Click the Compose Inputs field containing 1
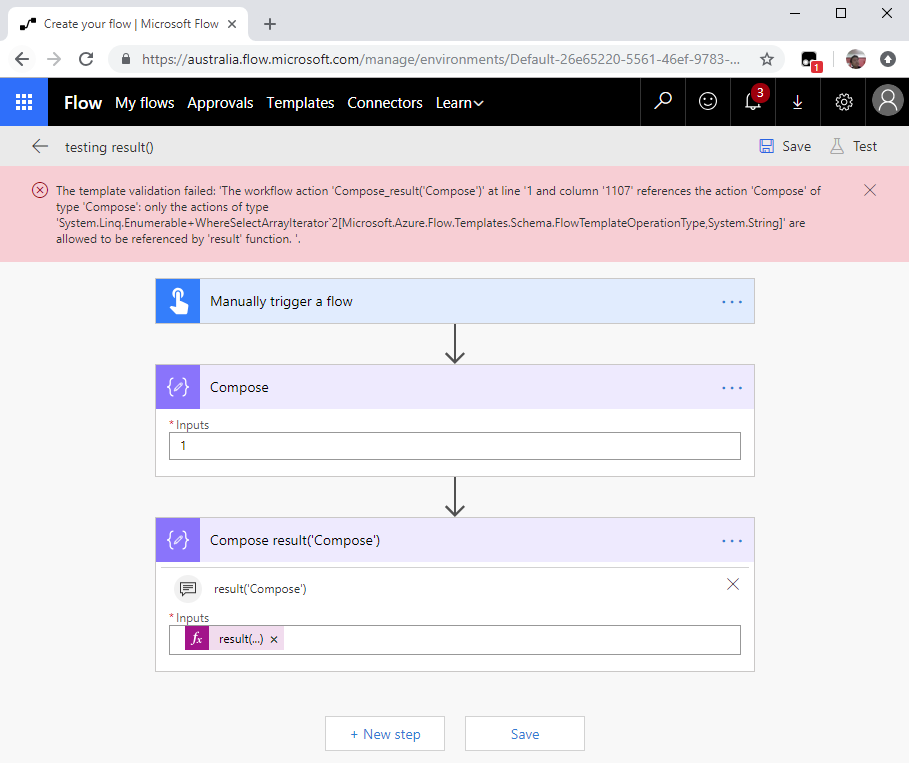The width and height of the screenshot is (909, 763). pyautogui.click(x=455, y=446)
